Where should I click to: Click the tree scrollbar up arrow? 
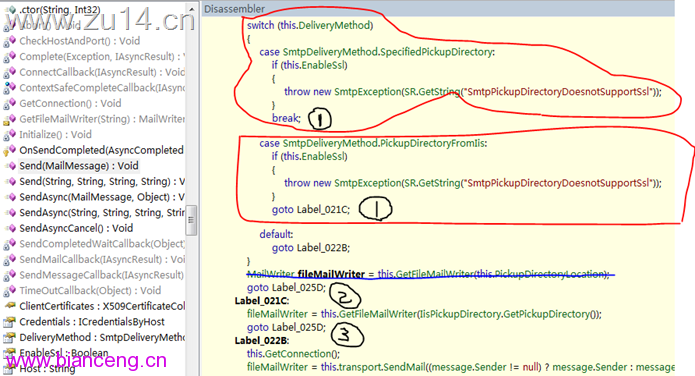tap(191, 9)
